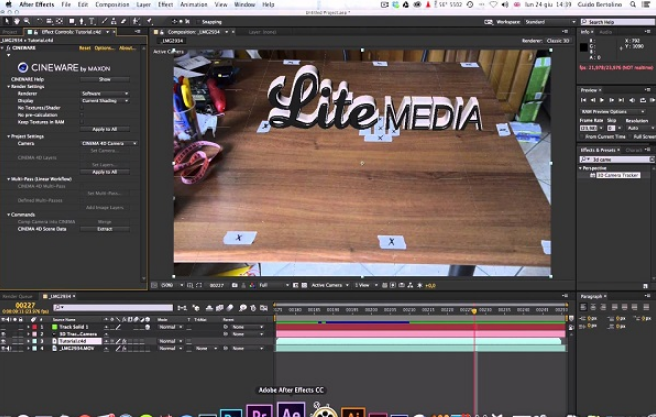Image resolution: width=656 pixels, height=417 pixels.
Task: Click the About link for CINEWARE
Action: pyautogui.click(x=127, y=48)
